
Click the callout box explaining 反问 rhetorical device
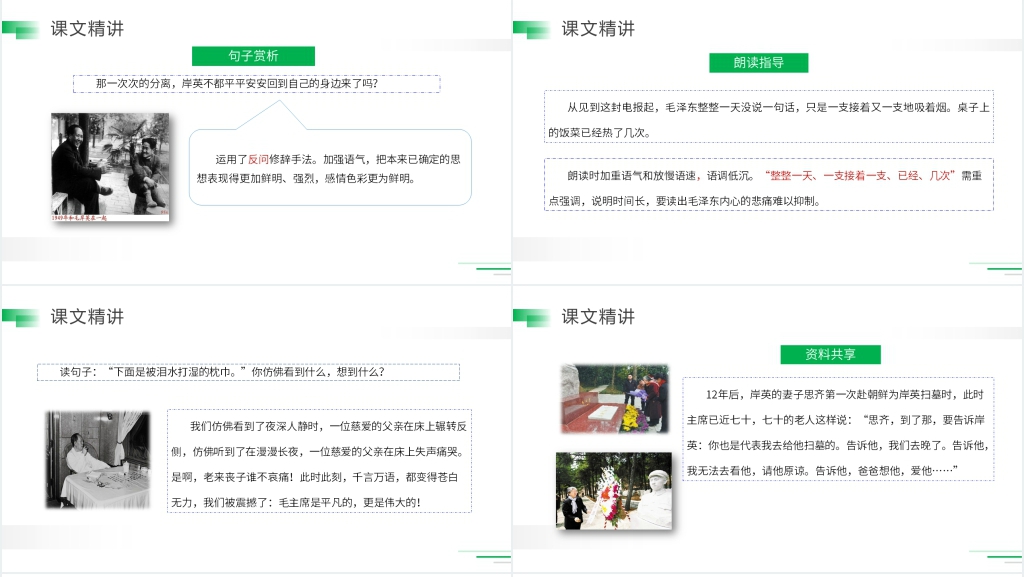click(328, 169)
